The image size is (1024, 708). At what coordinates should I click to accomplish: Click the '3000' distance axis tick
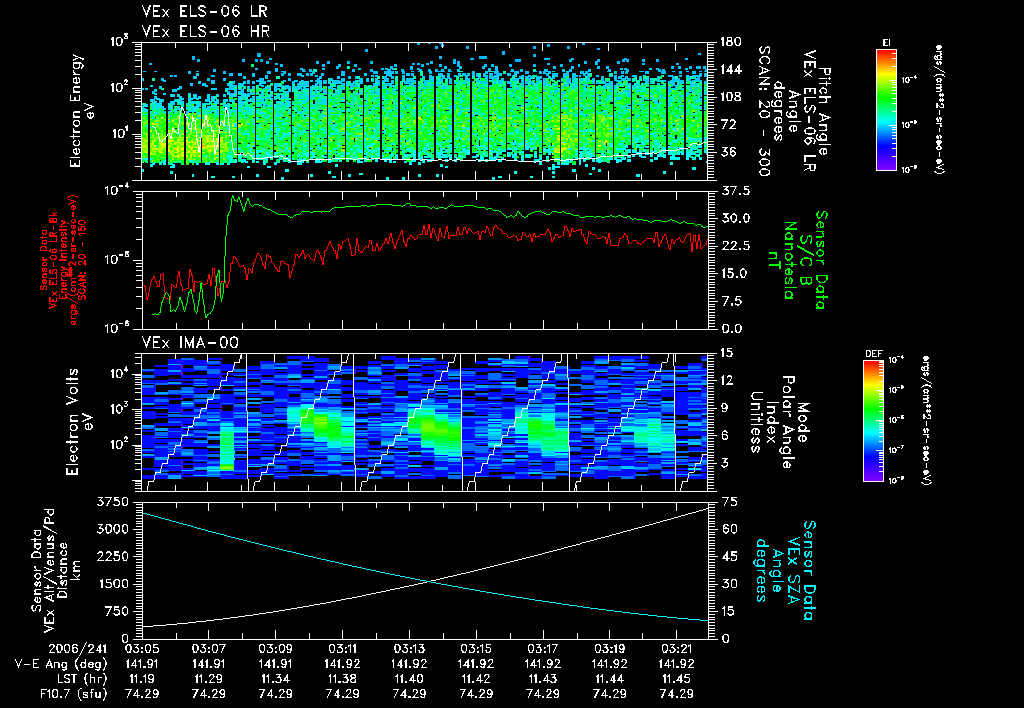[112, 529]
